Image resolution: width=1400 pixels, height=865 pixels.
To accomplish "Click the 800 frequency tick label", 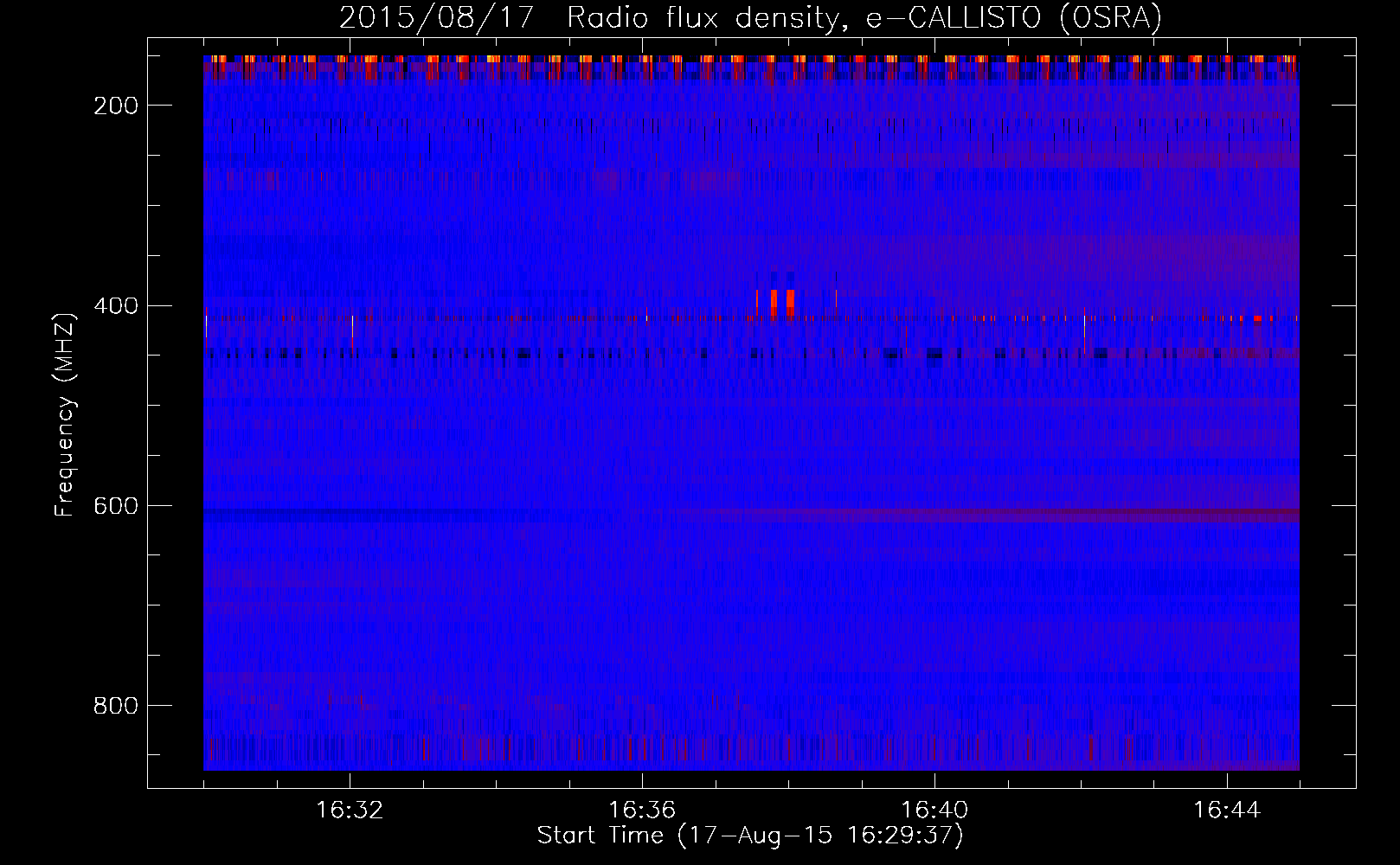I will (116, 706).
